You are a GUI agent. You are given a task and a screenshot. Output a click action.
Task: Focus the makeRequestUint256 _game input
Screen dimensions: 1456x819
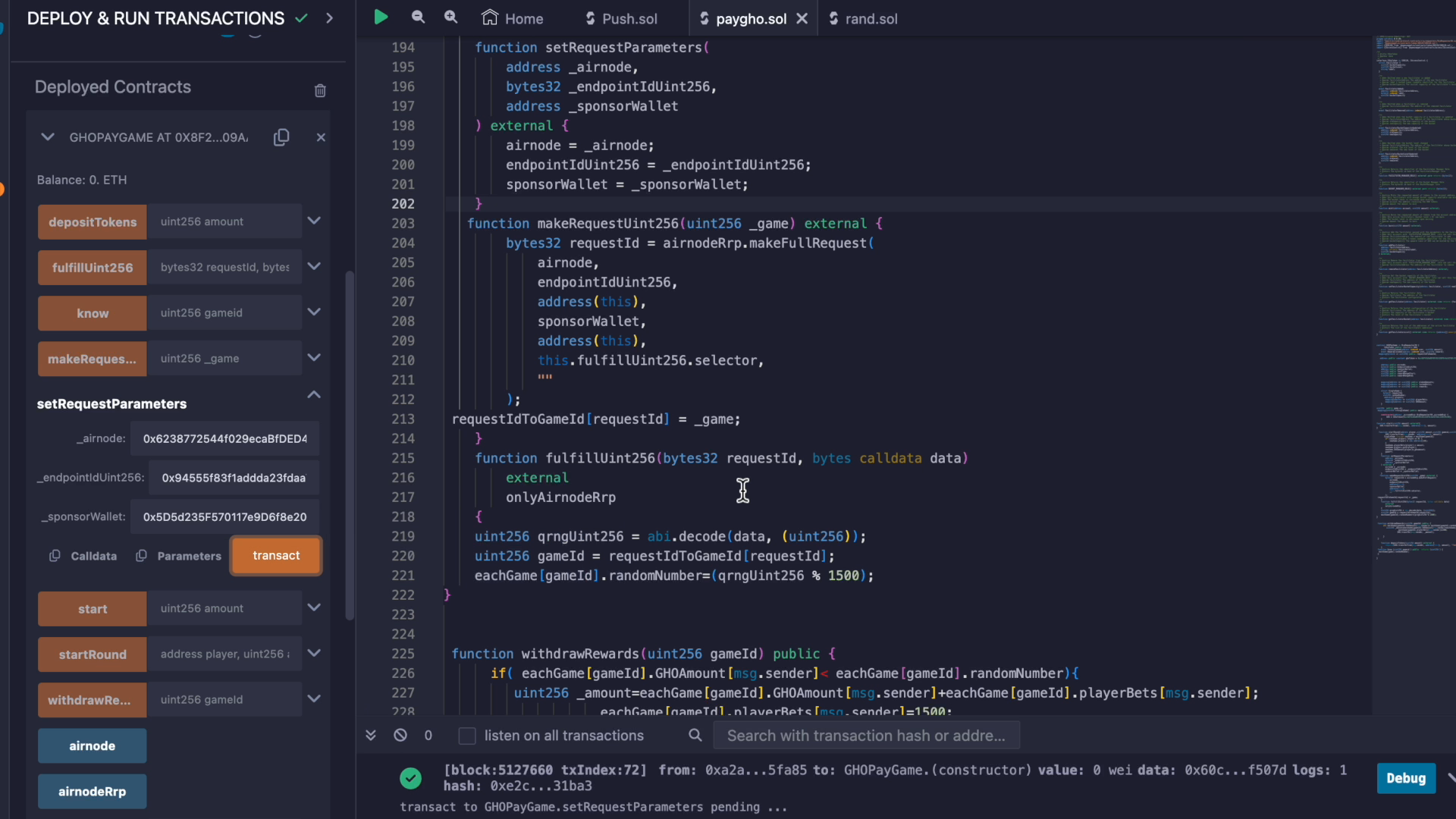[x=224, y=358]
